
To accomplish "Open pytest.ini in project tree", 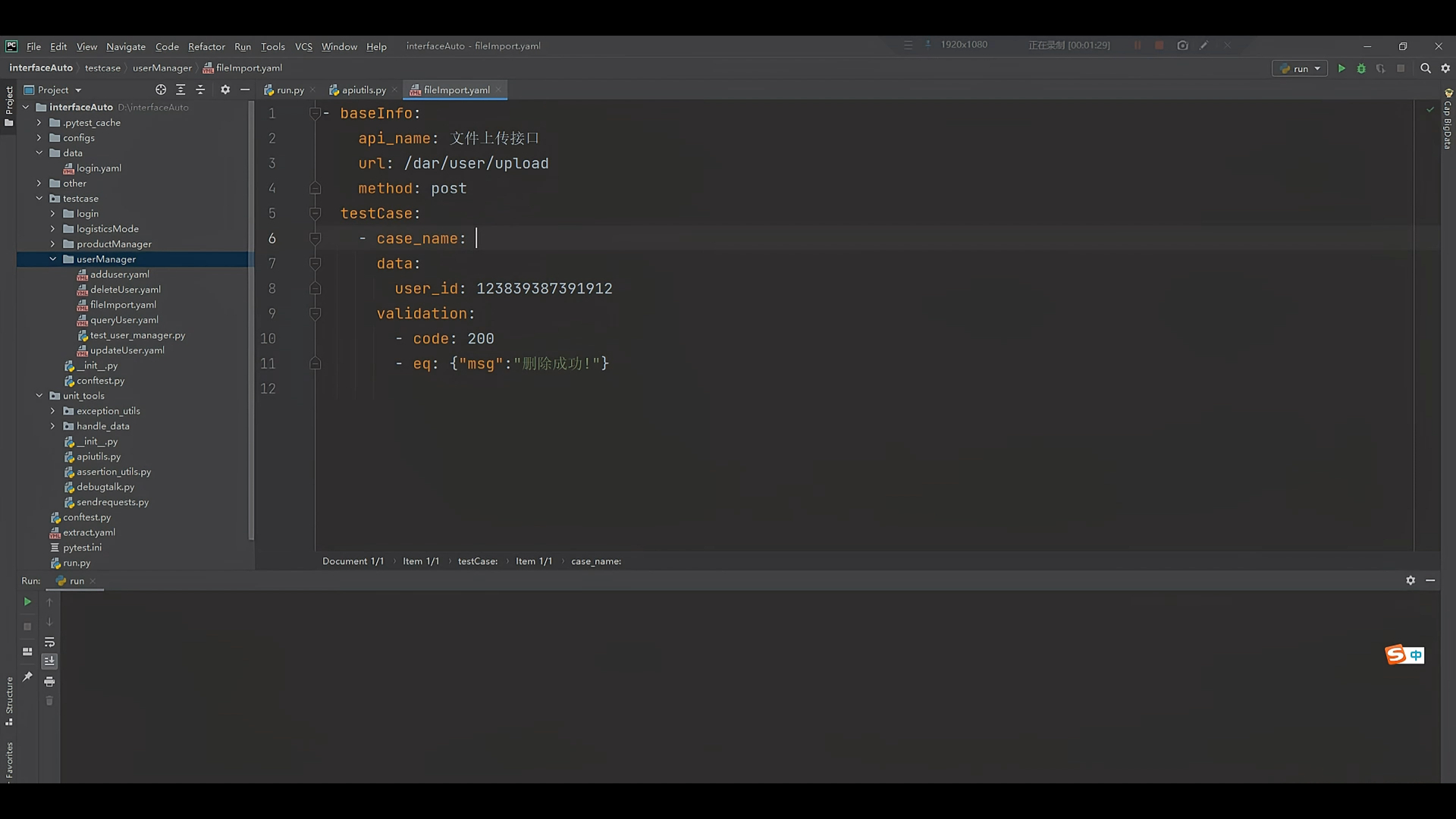I will (82, 548).
